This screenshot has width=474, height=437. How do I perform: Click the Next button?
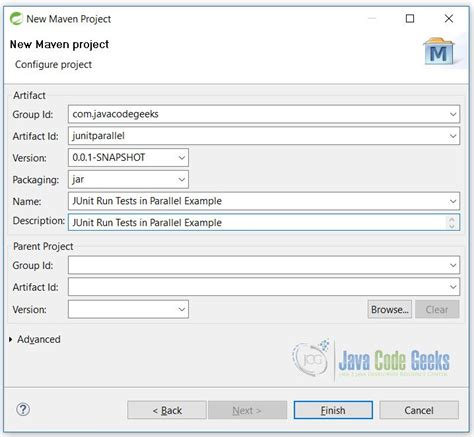pyautogui.click(x=247, y=410)
